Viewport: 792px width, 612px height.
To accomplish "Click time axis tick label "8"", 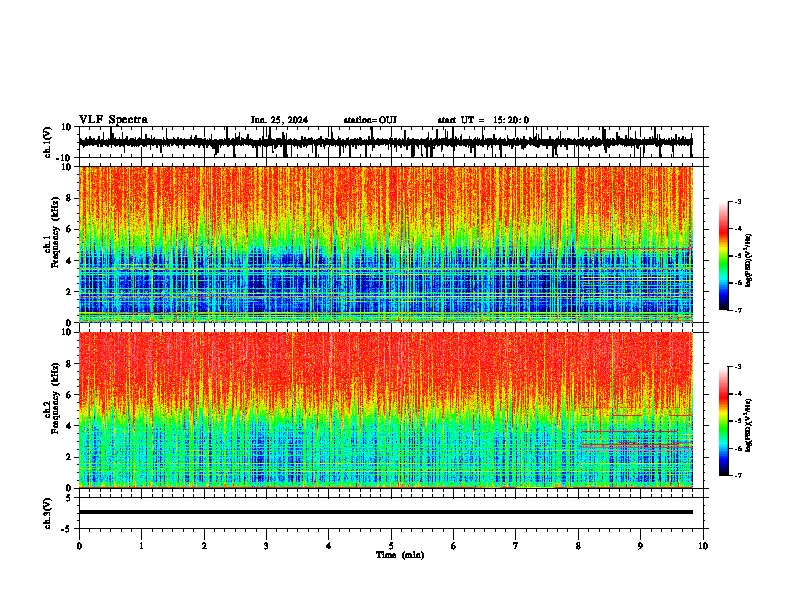I will [578, 546].
